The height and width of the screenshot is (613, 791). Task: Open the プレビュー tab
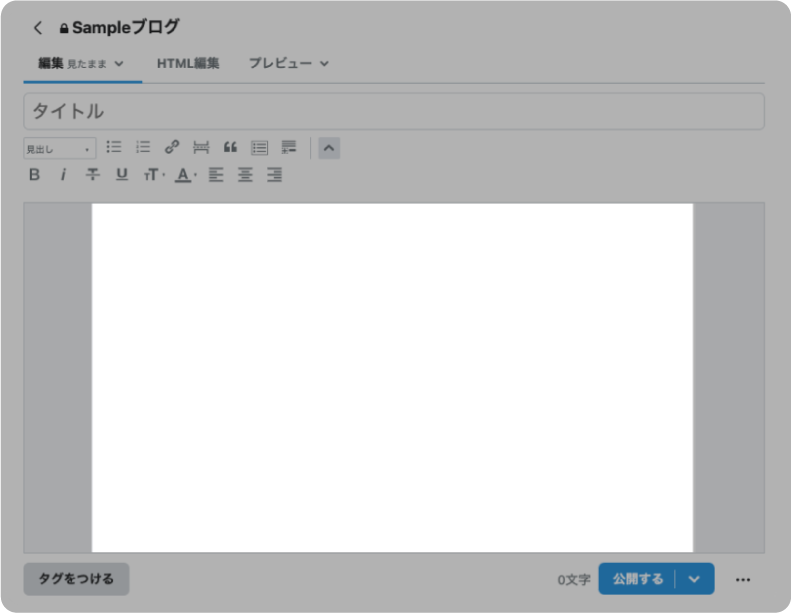pyautogui.click(x=288, y=63)
